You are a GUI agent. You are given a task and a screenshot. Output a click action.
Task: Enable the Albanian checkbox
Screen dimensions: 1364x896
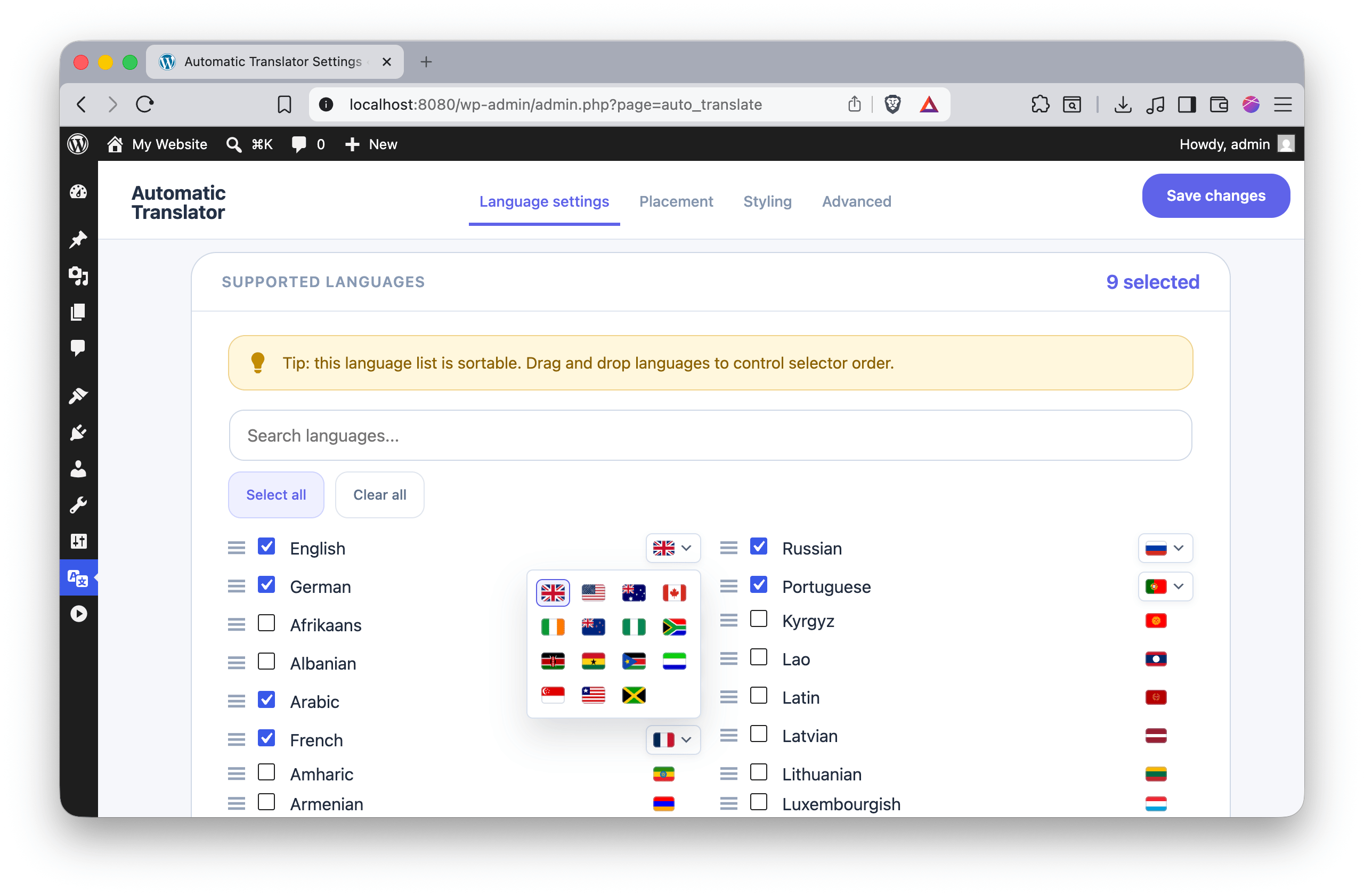pyautogui.click(x=266, y=662)
